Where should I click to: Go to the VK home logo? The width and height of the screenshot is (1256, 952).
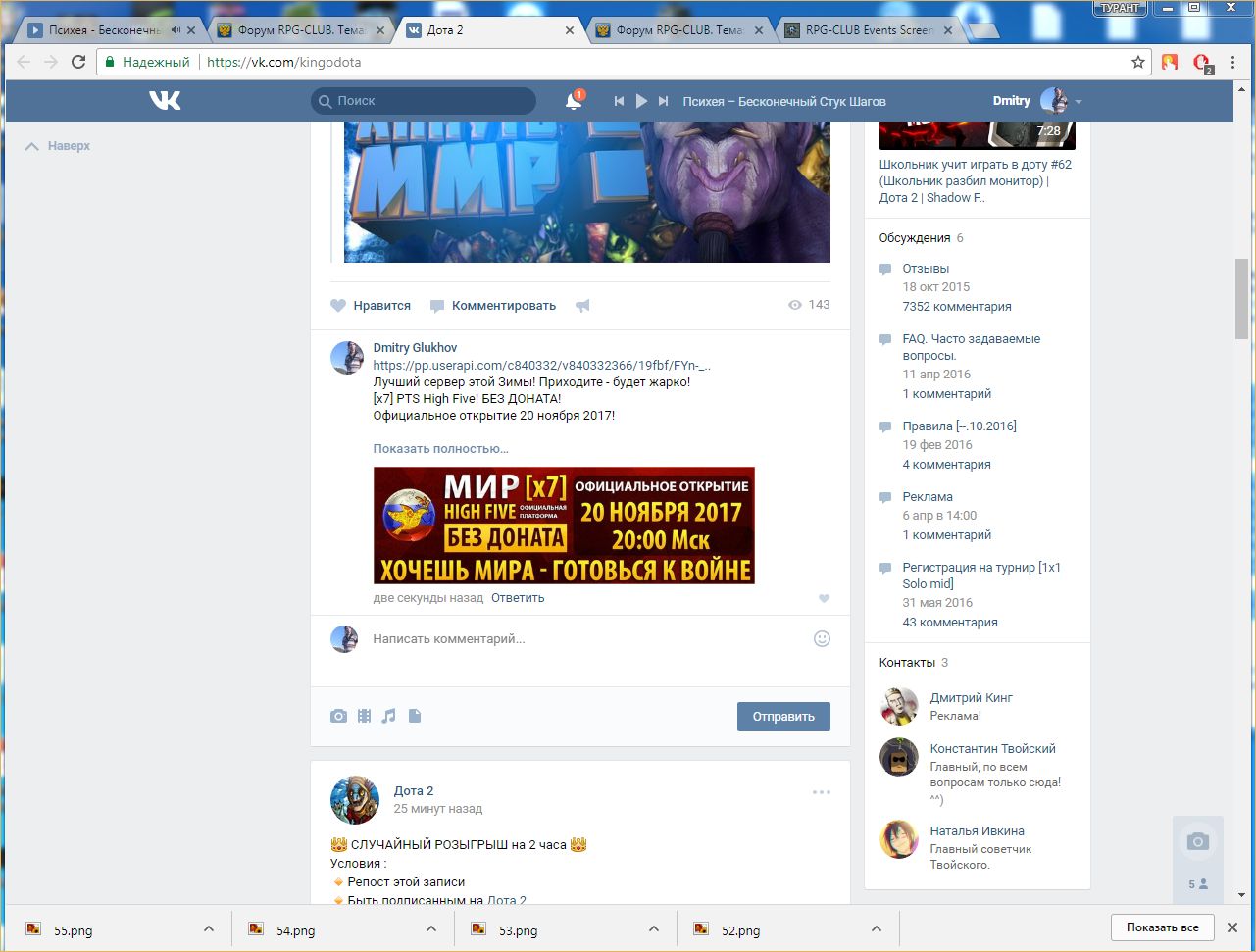(x=165, y=100)
